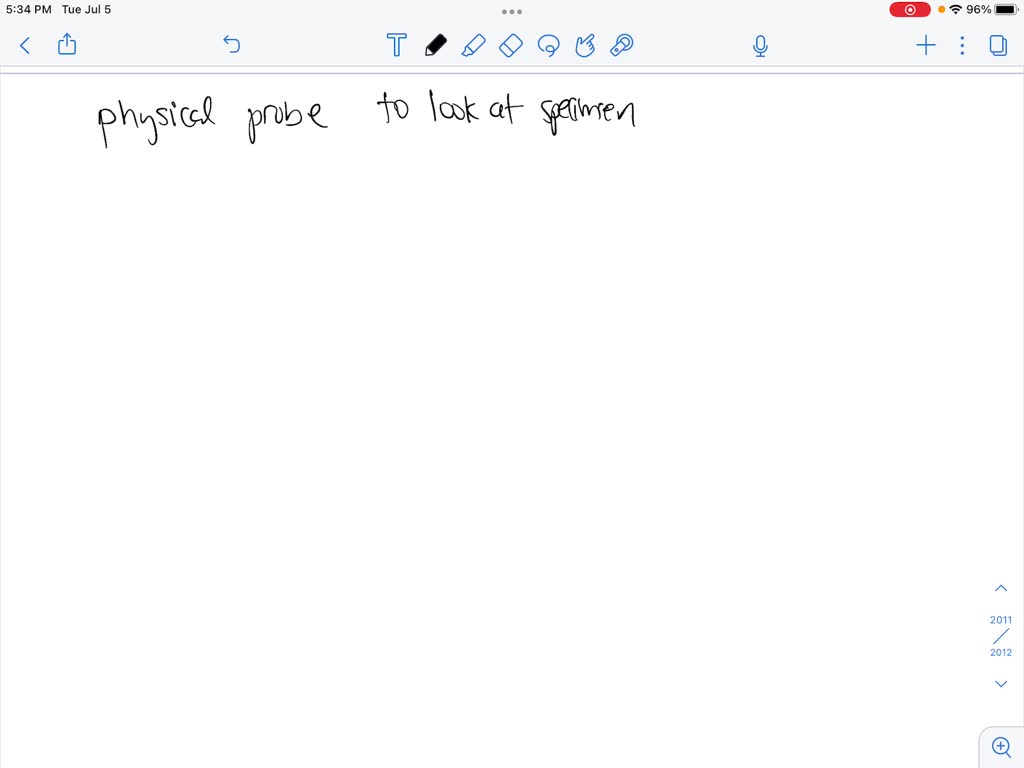Add new content with plus icon
The height and width of the screenshot is (768, 1024).
click(x=926, y=45)
